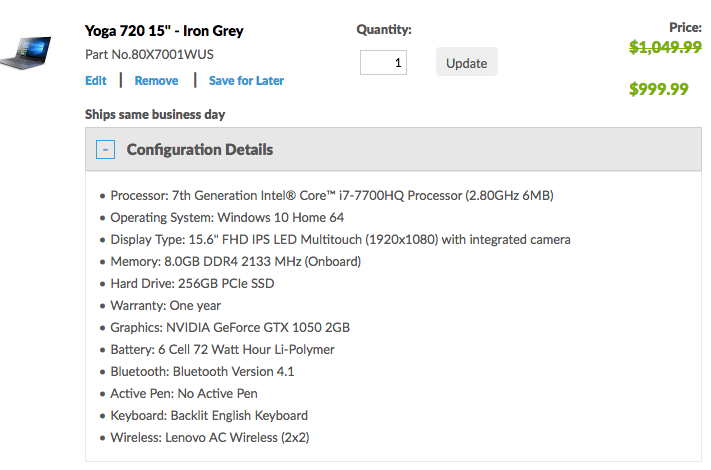Viewport: 711px width, 470px height.
Task: Click the Operating System Windows 10 line
Action: tap(227, 218)
